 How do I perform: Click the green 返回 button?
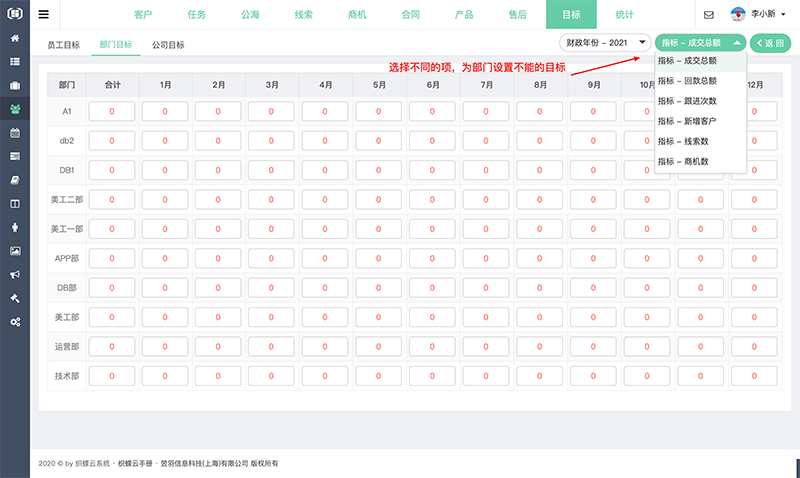point(770,43)
